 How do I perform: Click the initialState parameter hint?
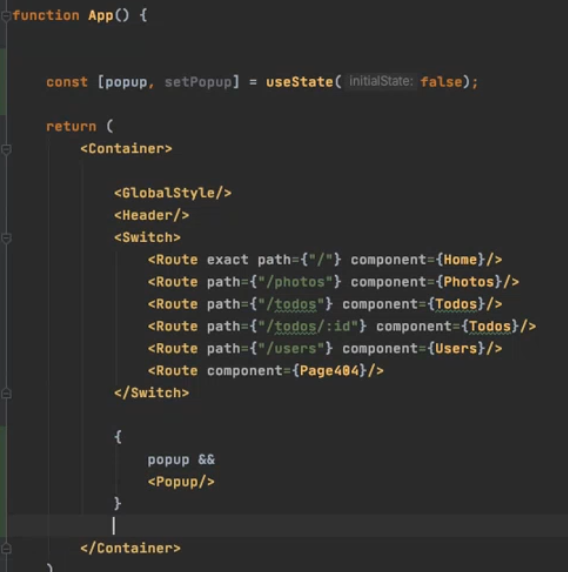coord(380,81)
